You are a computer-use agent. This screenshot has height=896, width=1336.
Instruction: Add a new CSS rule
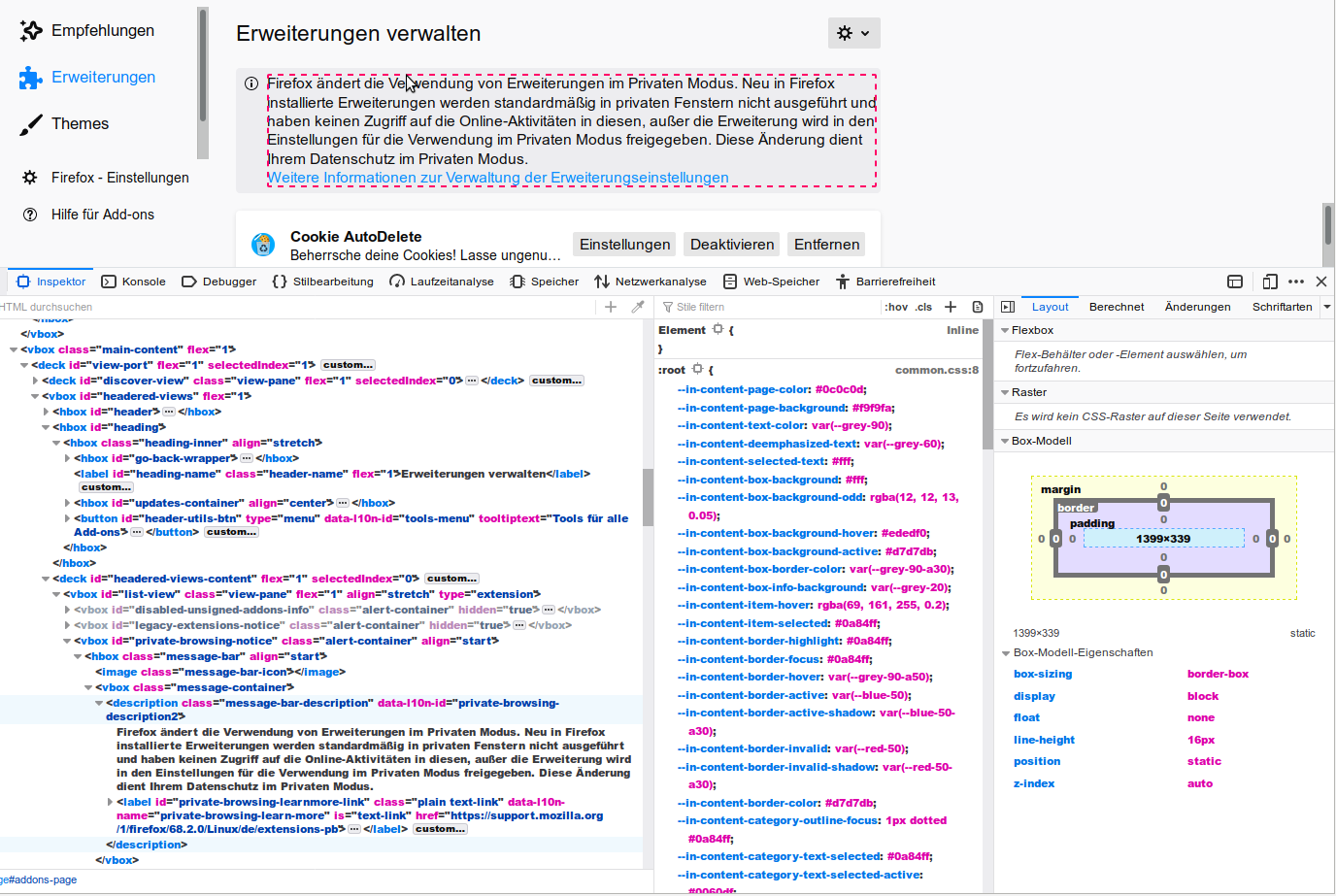click(x=951, y=307)
